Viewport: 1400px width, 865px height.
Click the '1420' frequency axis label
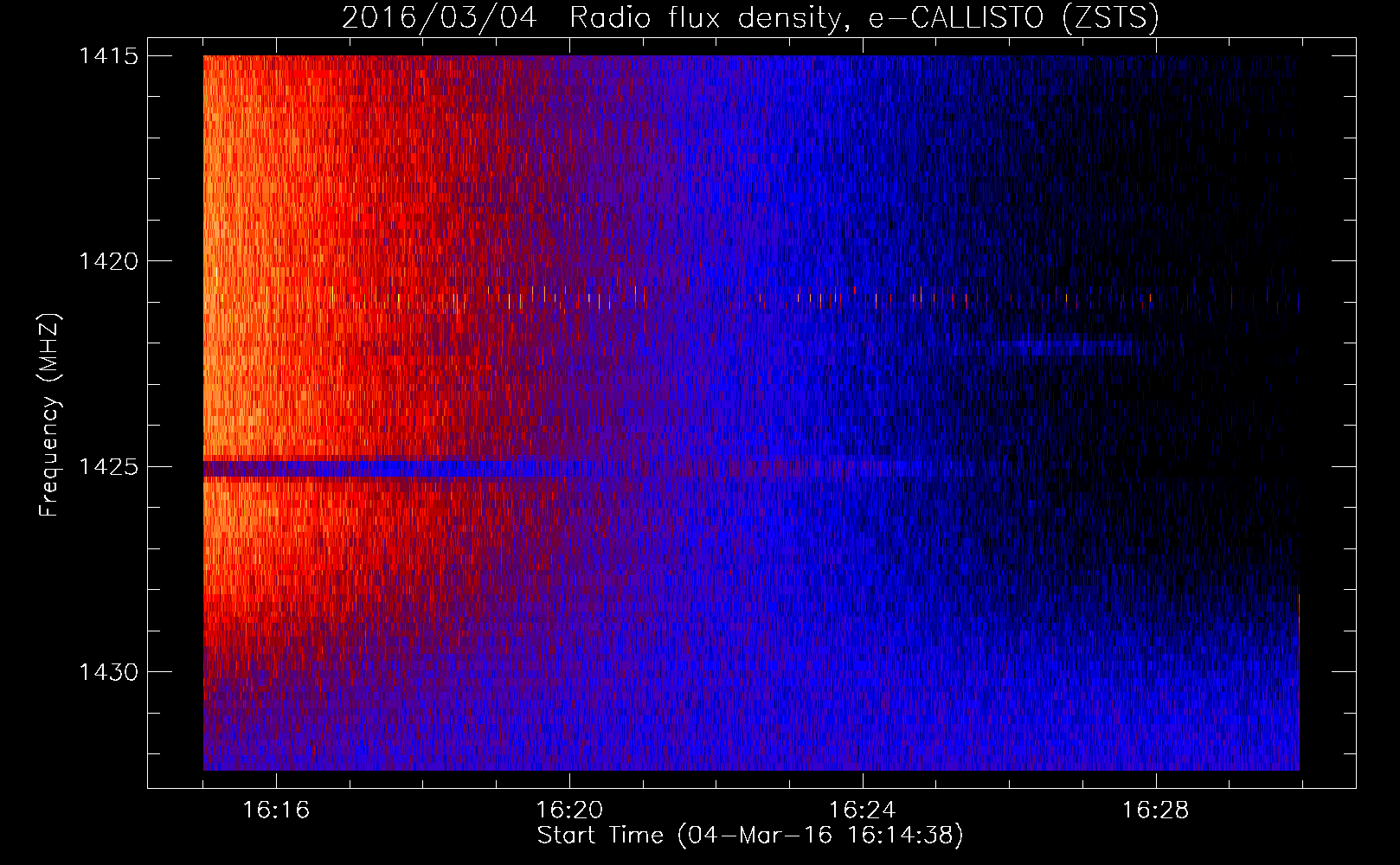(x=108, y=261)
